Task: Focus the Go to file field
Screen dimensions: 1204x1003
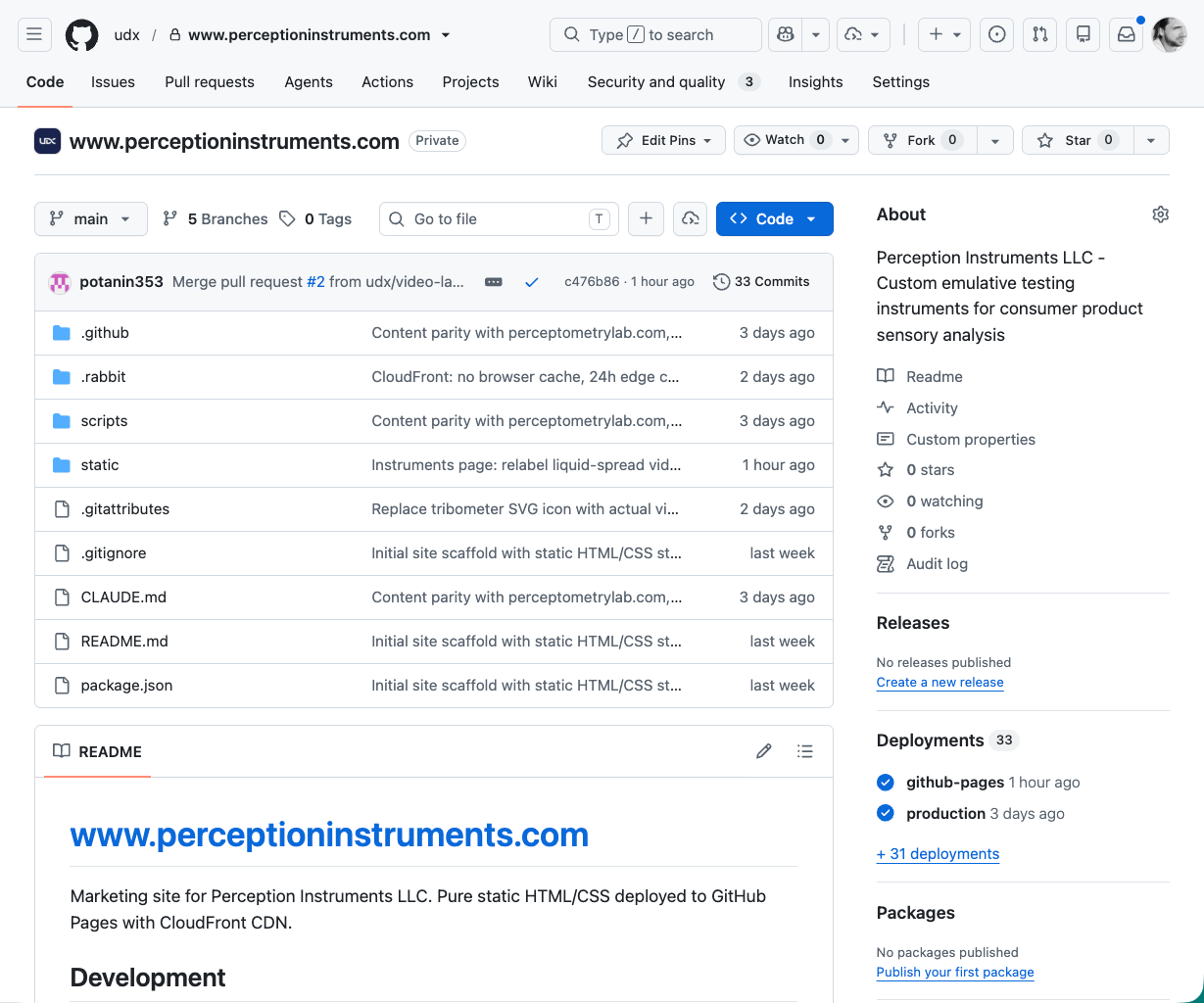Action: (499, 219)
